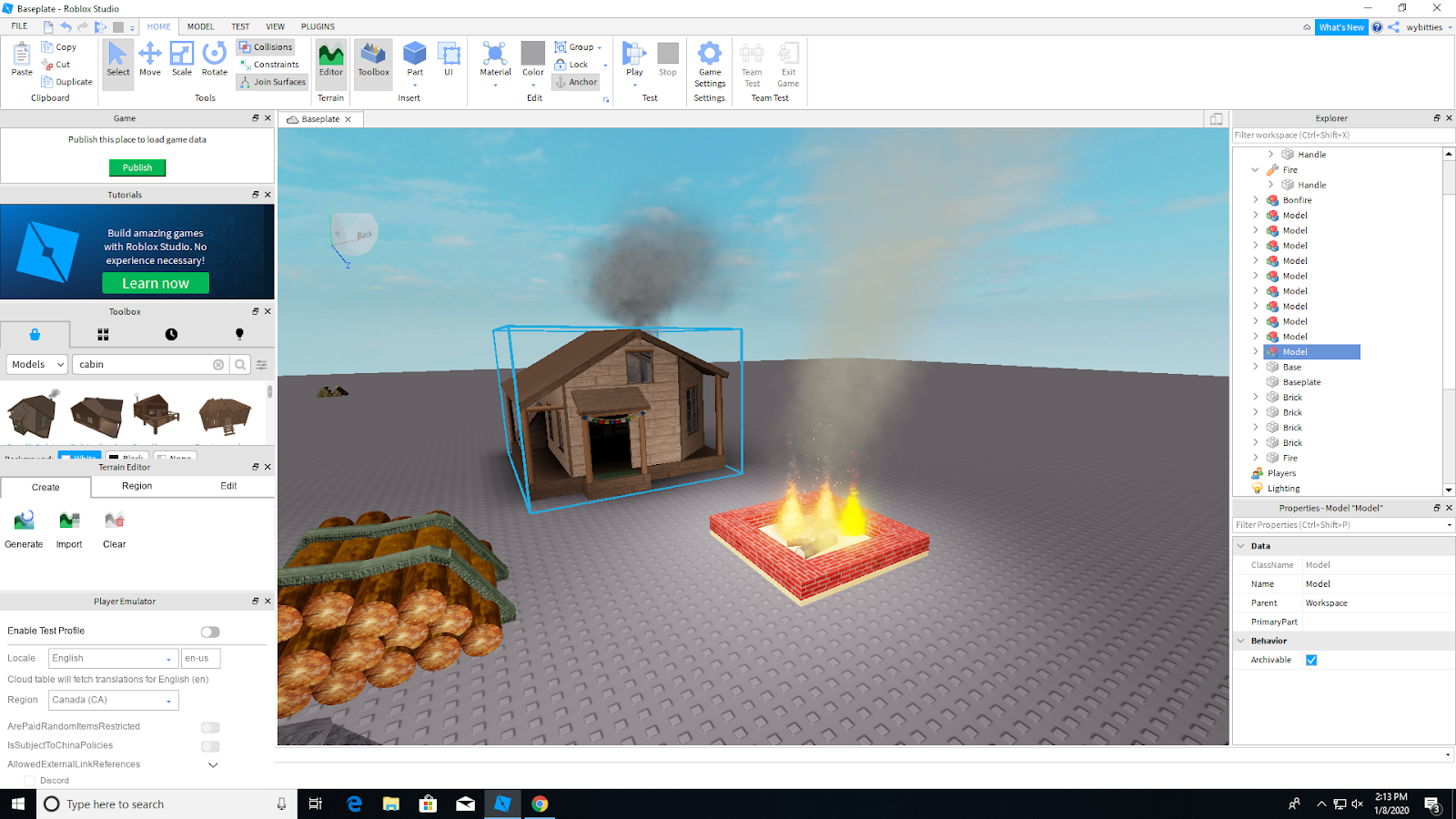Screen dimensions: 1456x819
Task: Uncheck the Archivable checkbox
Action: coord(1311,660)
